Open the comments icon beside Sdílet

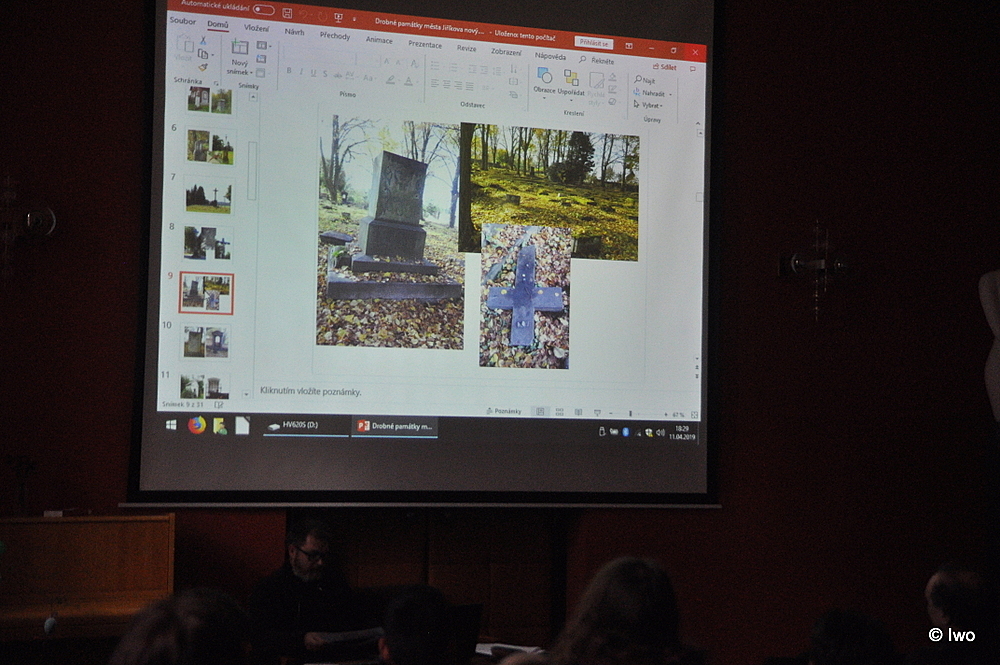[693, 69]
